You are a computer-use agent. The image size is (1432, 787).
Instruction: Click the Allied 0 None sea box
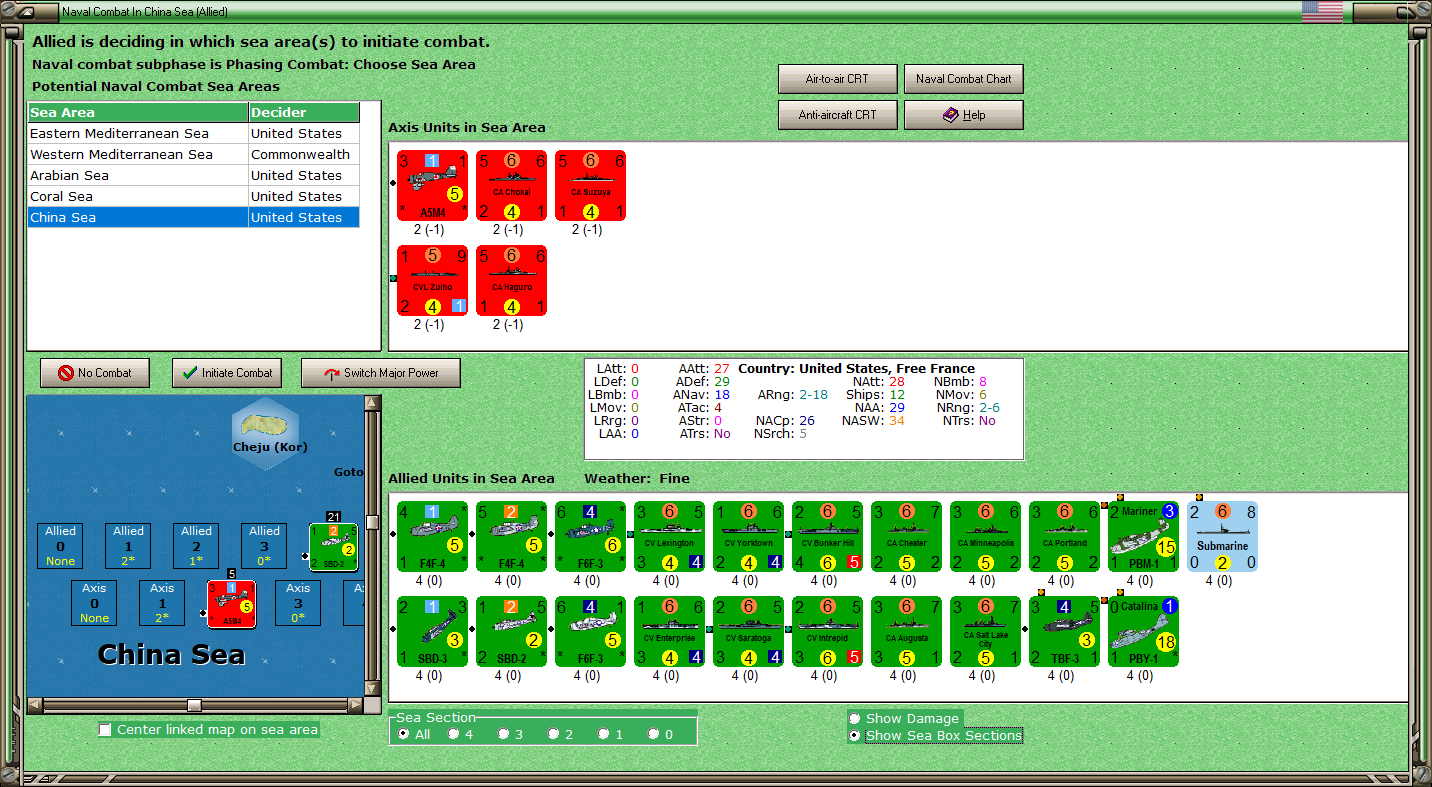pyautogui.click(x=60, y=546)
